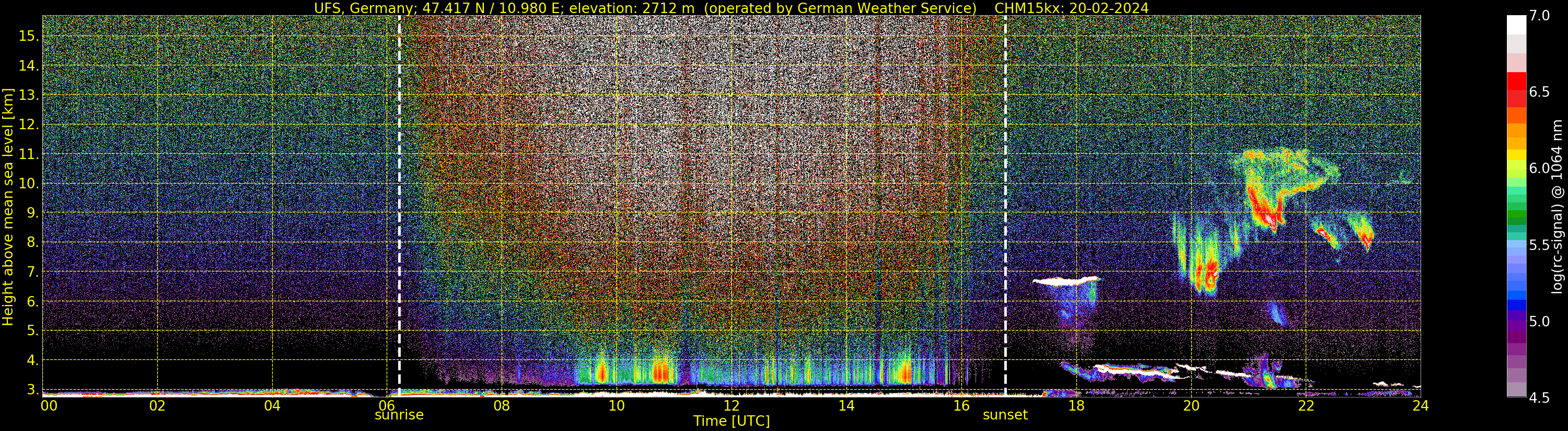Click the 4. height axis tick label
Viewport: 1568px width, 431px height.
click(x=32, y=360)
